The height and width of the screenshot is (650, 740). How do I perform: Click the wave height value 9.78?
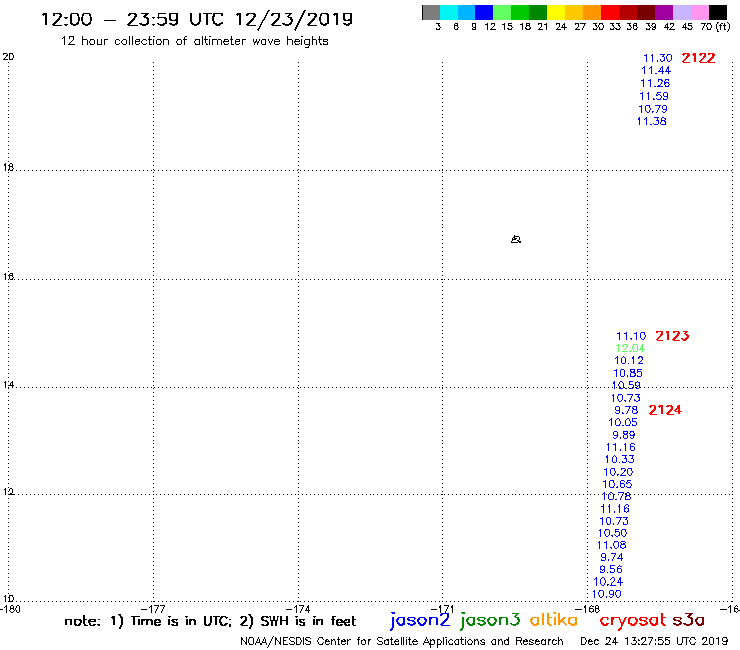[626, 410]
